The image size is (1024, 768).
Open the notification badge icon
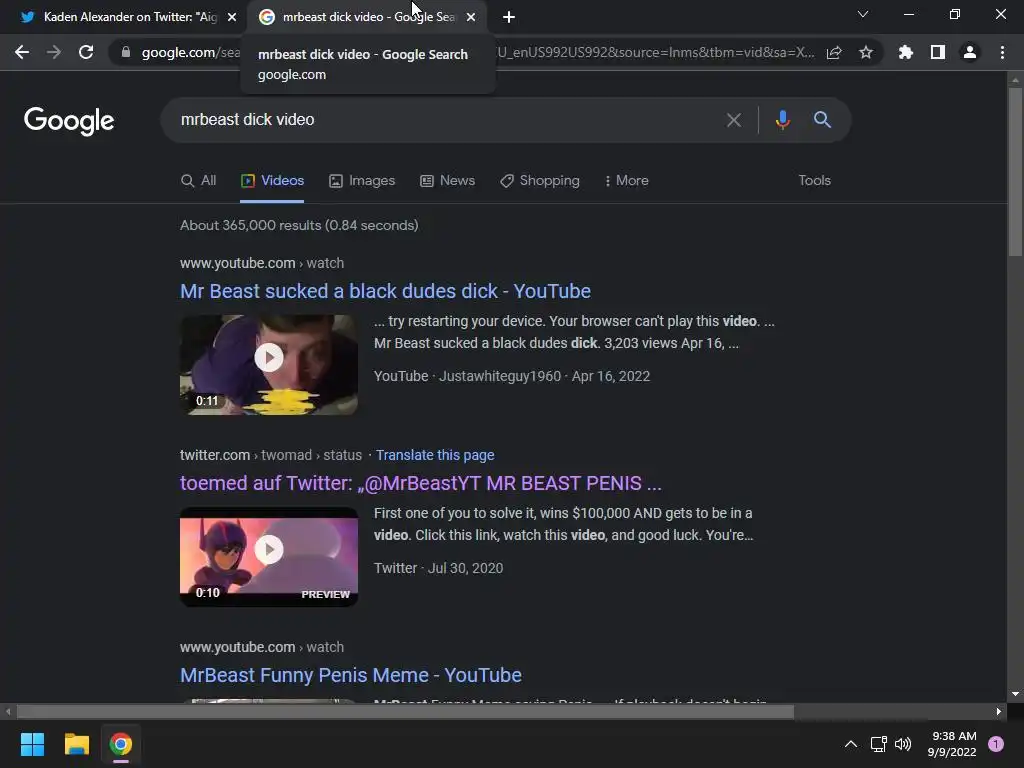[x=996, y=744]
